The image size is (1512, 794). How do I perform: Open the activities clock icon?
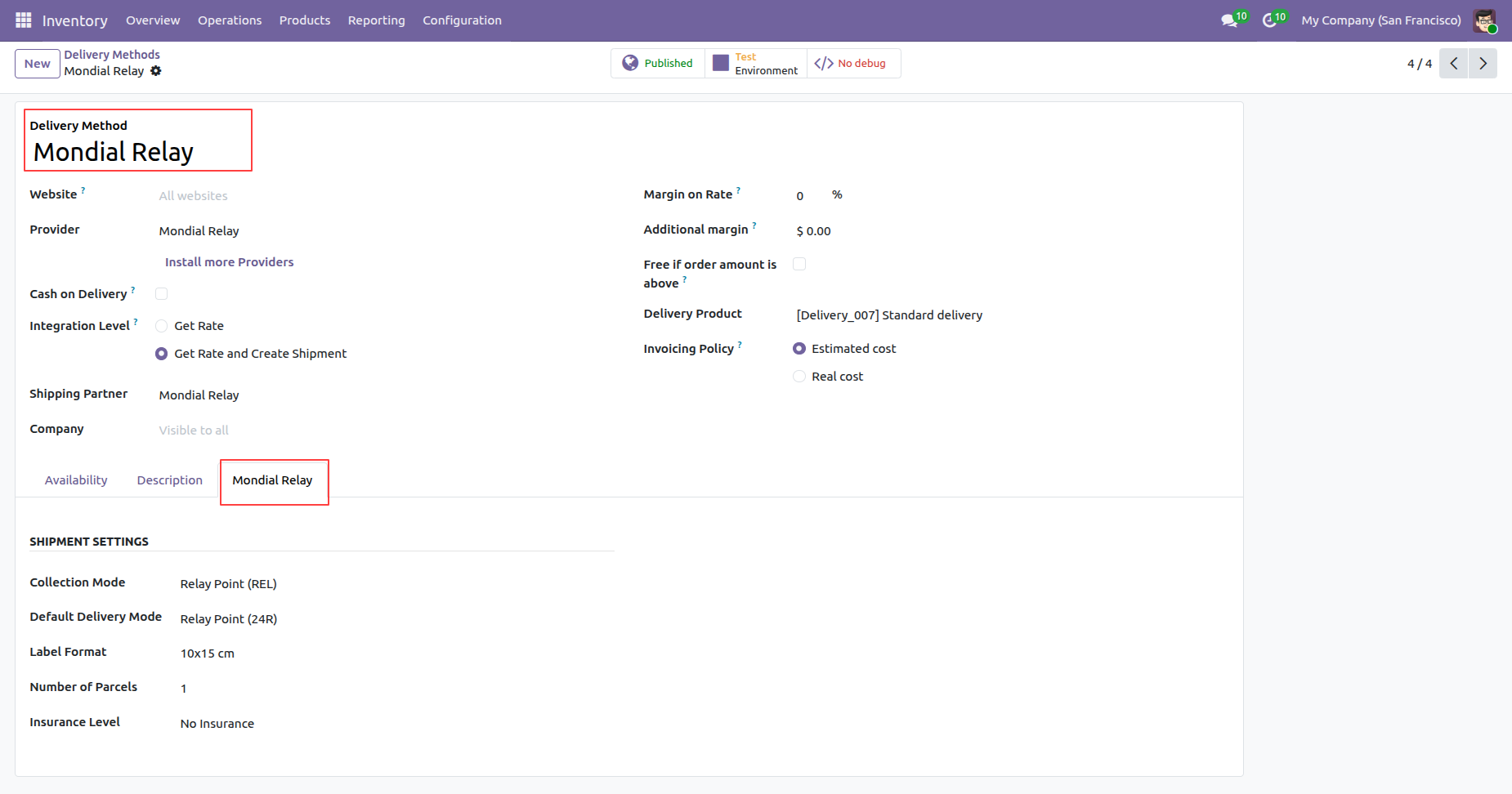(x=1269, y=20)
